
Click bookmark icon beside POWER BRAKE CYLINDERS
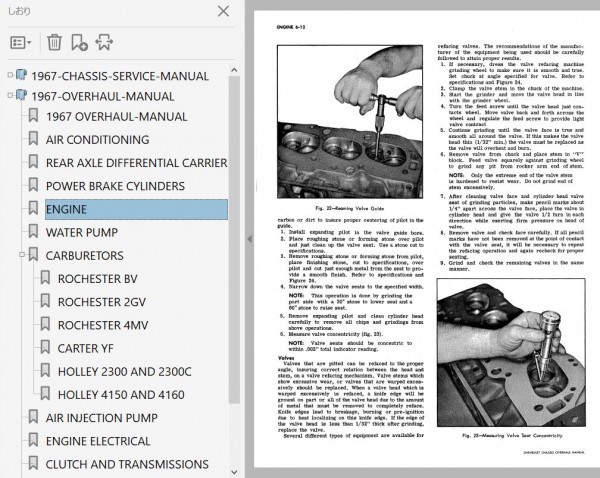click(33, 185)
